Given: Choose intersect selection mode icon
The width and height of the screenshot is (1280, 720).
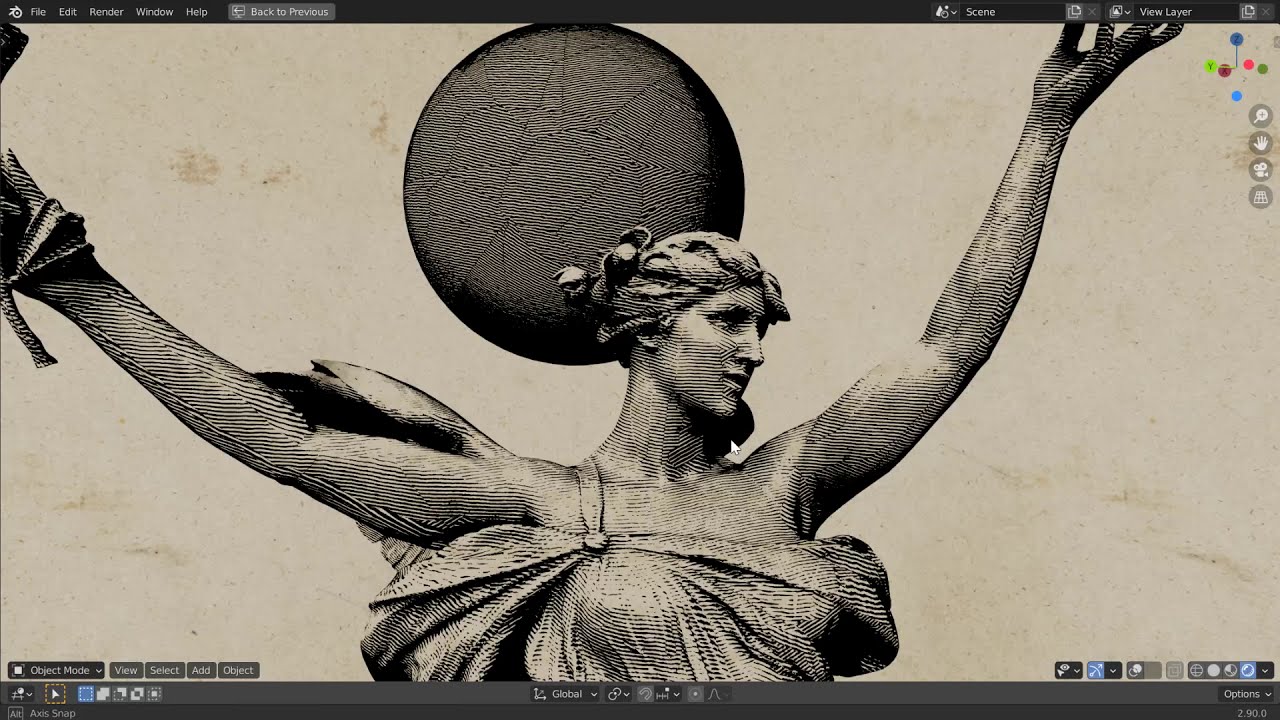Looking at the screenshot, I should (154, 694).
